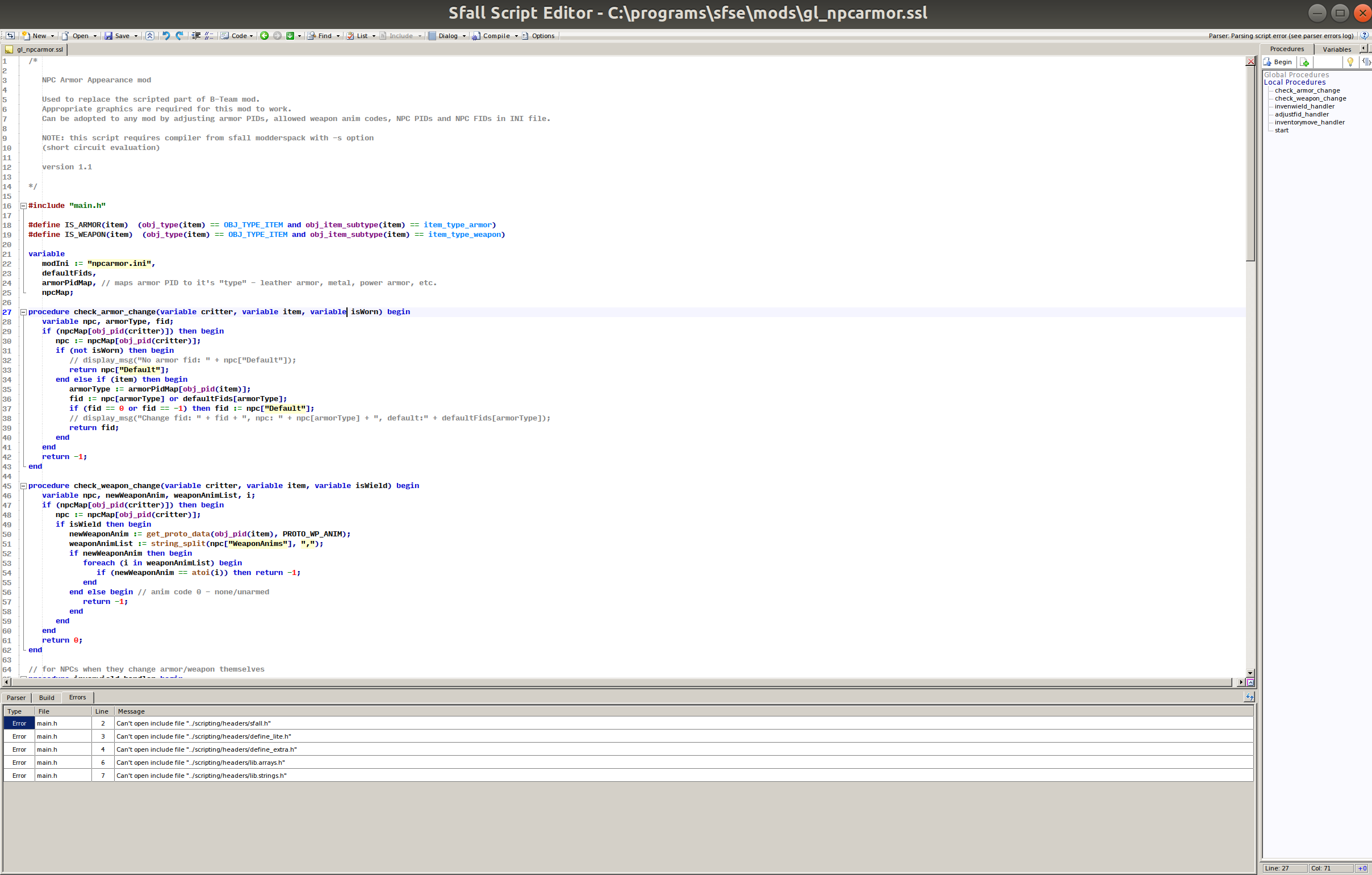1372x875 pixels.
Task: Click the refresh arrows icon in output panel
Action: (1249, 697)
